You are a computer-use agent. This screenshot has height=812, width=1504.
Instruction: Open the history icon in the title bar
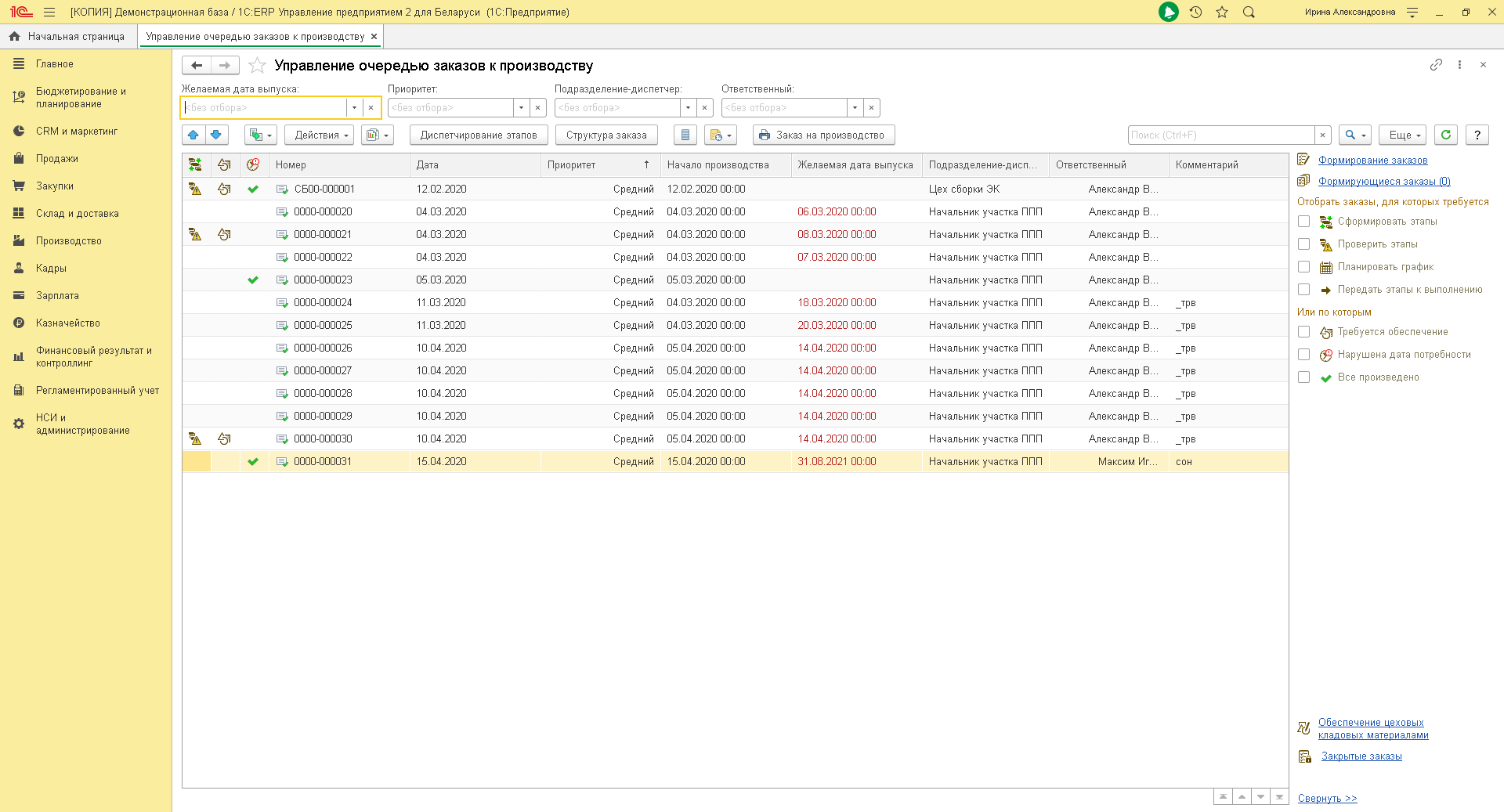(x=1195, y=12)
